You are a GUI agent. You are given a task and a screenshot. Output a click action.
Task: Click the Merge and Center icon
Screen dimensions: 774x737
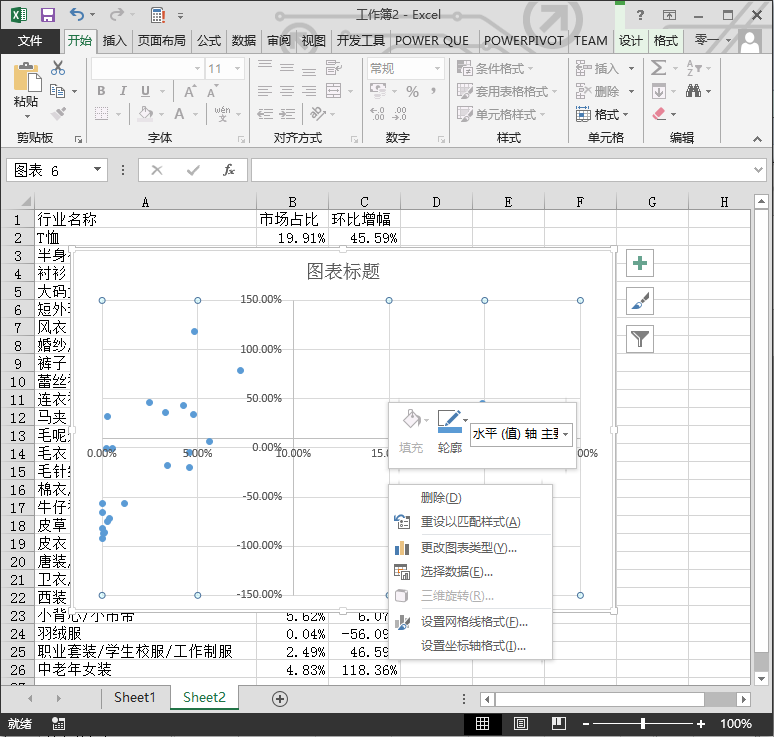[334, 91]
